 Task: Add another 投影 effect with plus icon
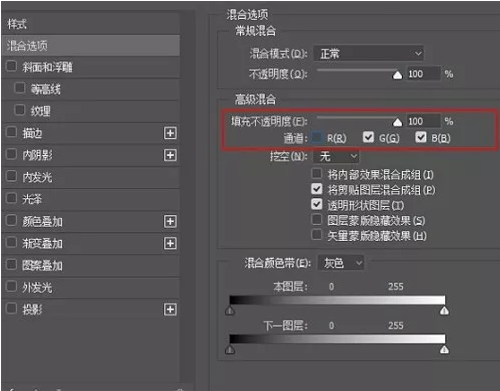170,310
